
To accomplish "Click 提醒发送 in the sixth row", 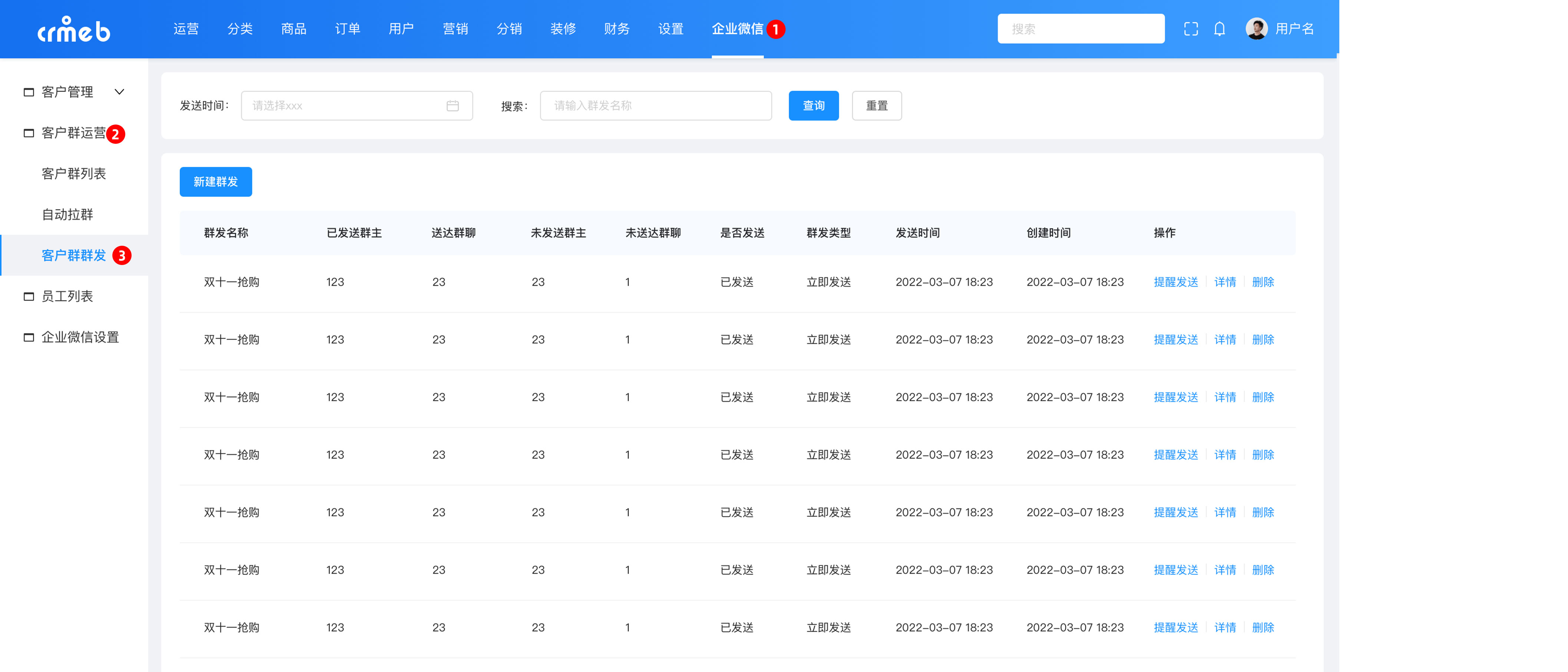I will point(1176,570).
